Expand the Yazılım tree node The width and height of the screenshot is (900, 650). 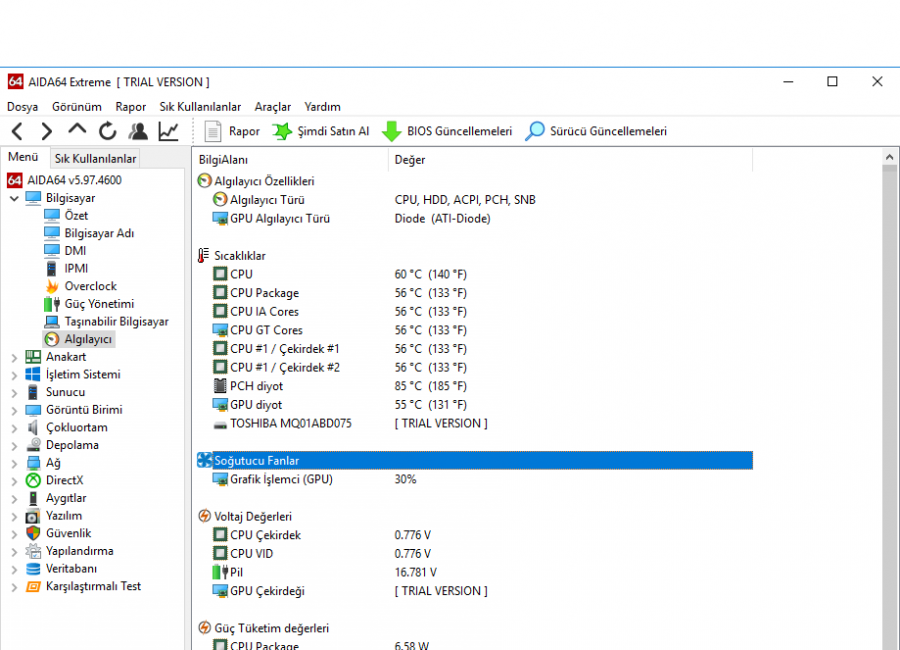[14, 517]
